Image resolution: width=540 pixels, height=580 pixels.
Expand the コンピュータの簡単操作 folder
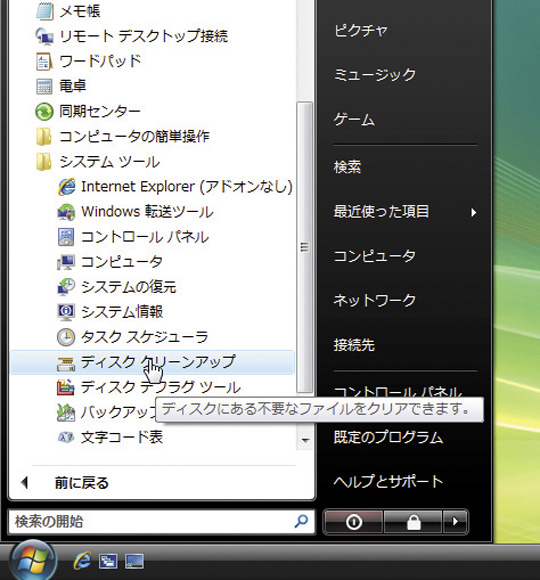pyautogui.click(x=44, y=136)
